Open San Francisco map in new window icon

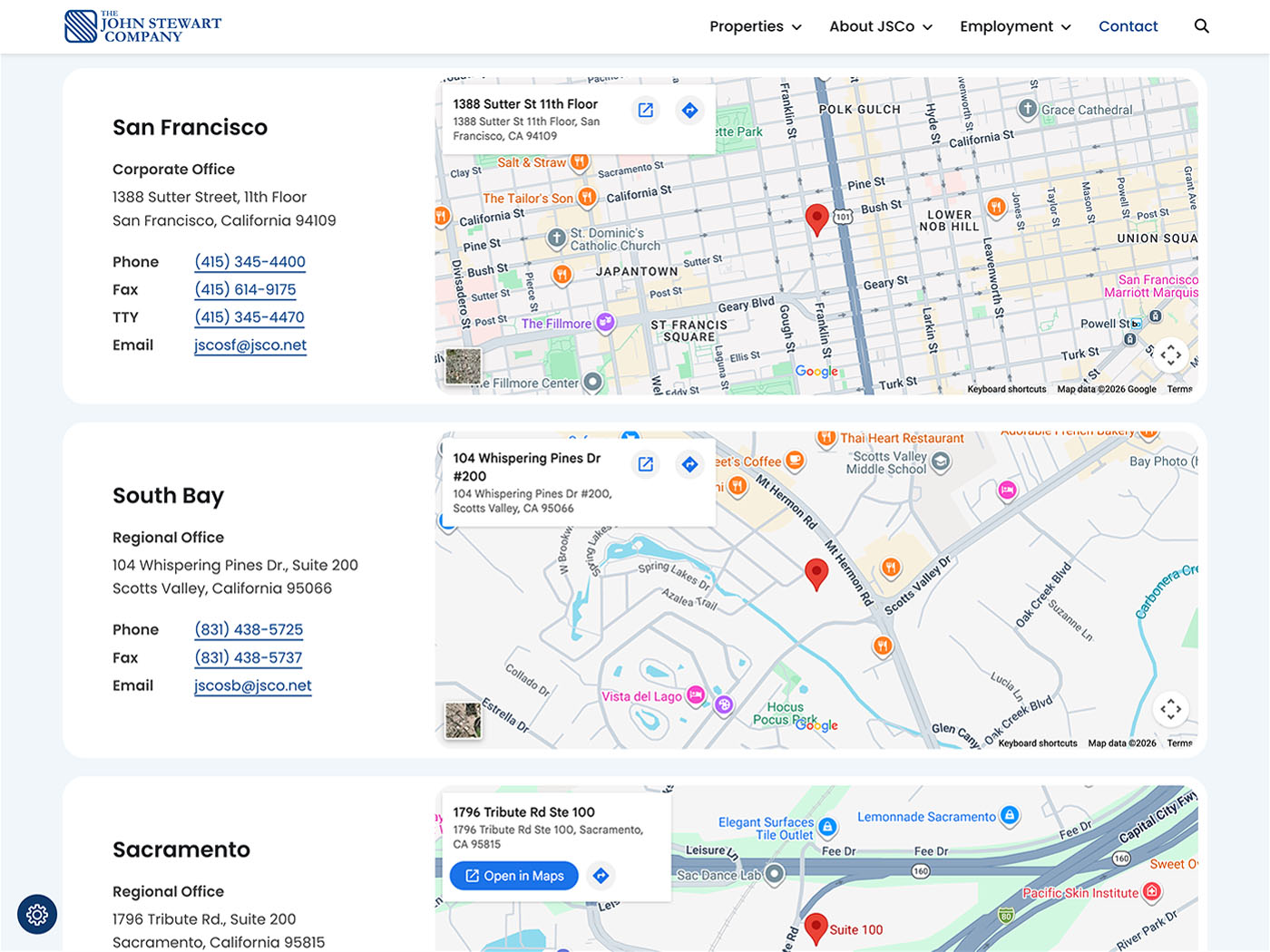click(646, 111)
